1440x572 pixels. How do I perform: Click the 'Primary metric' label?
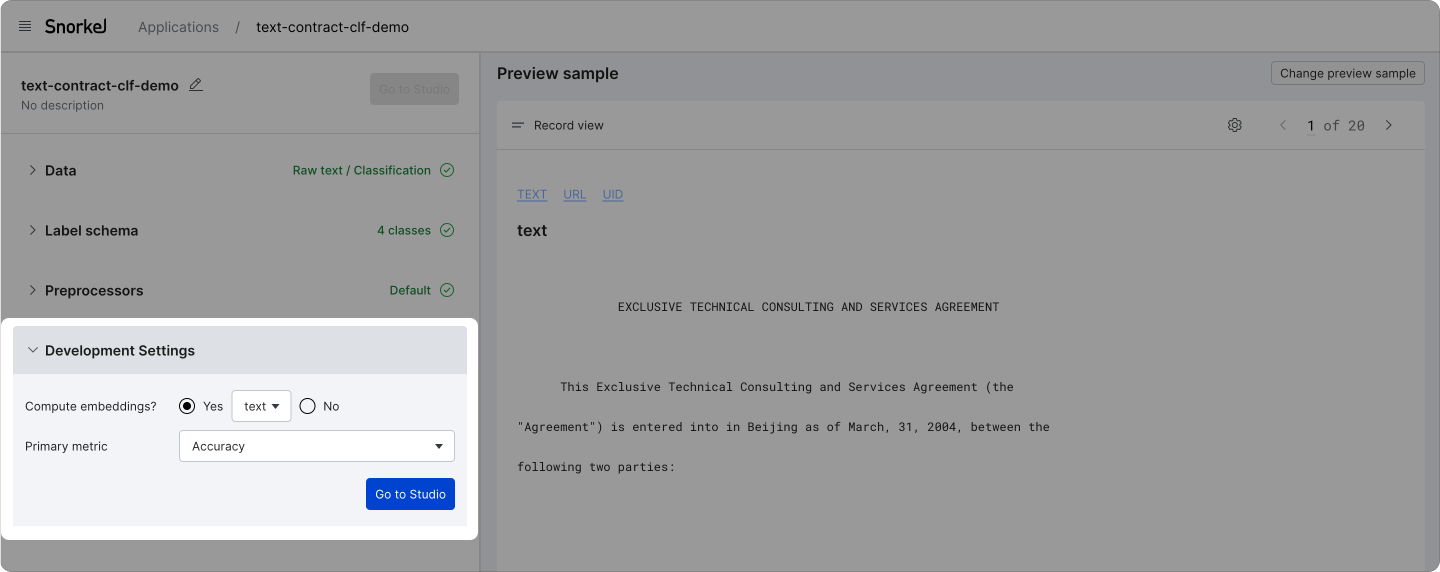pyautogui.click(x=66, y=446)
